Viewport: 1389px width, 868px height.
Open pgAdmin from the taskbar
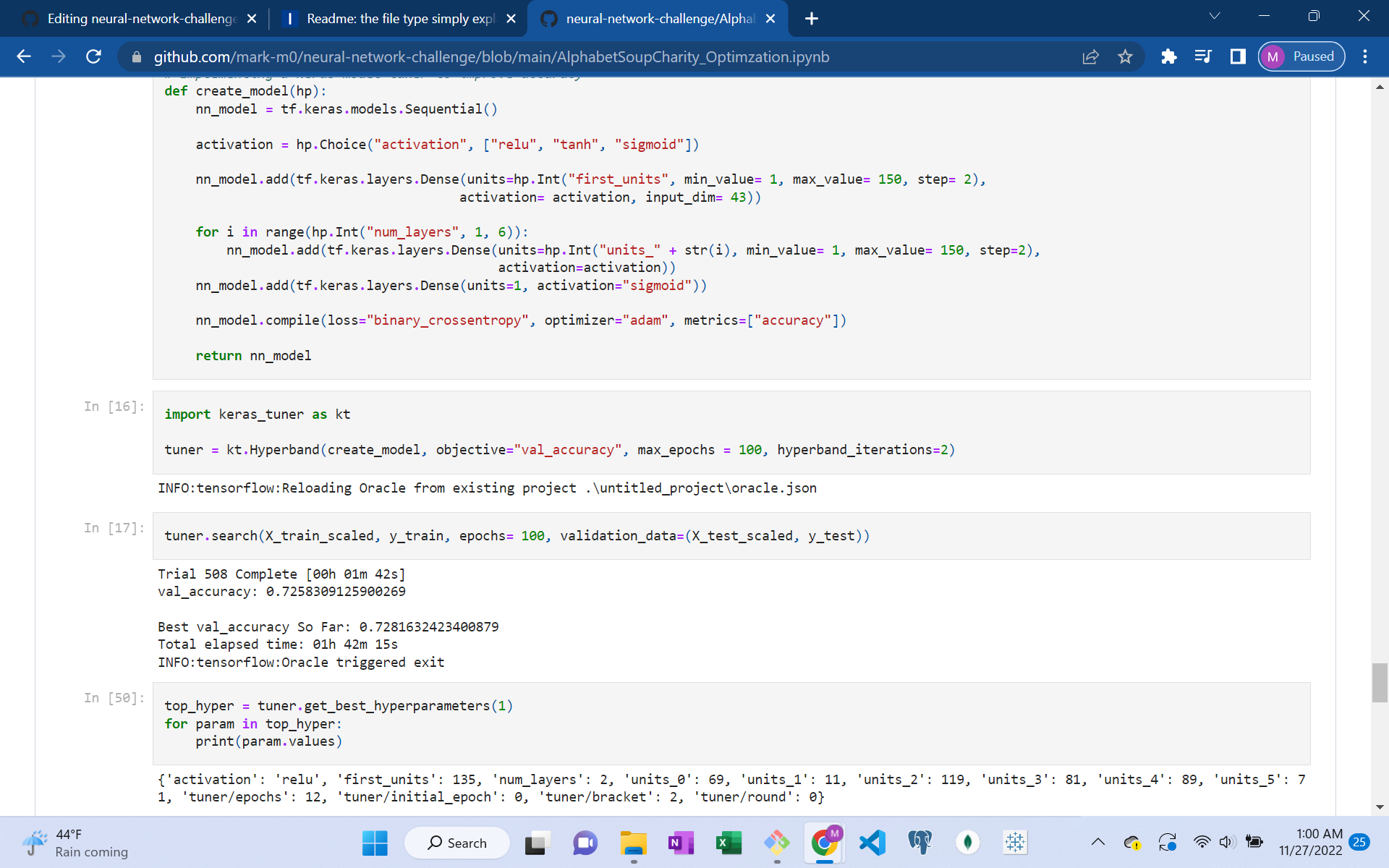coord(920,843)
